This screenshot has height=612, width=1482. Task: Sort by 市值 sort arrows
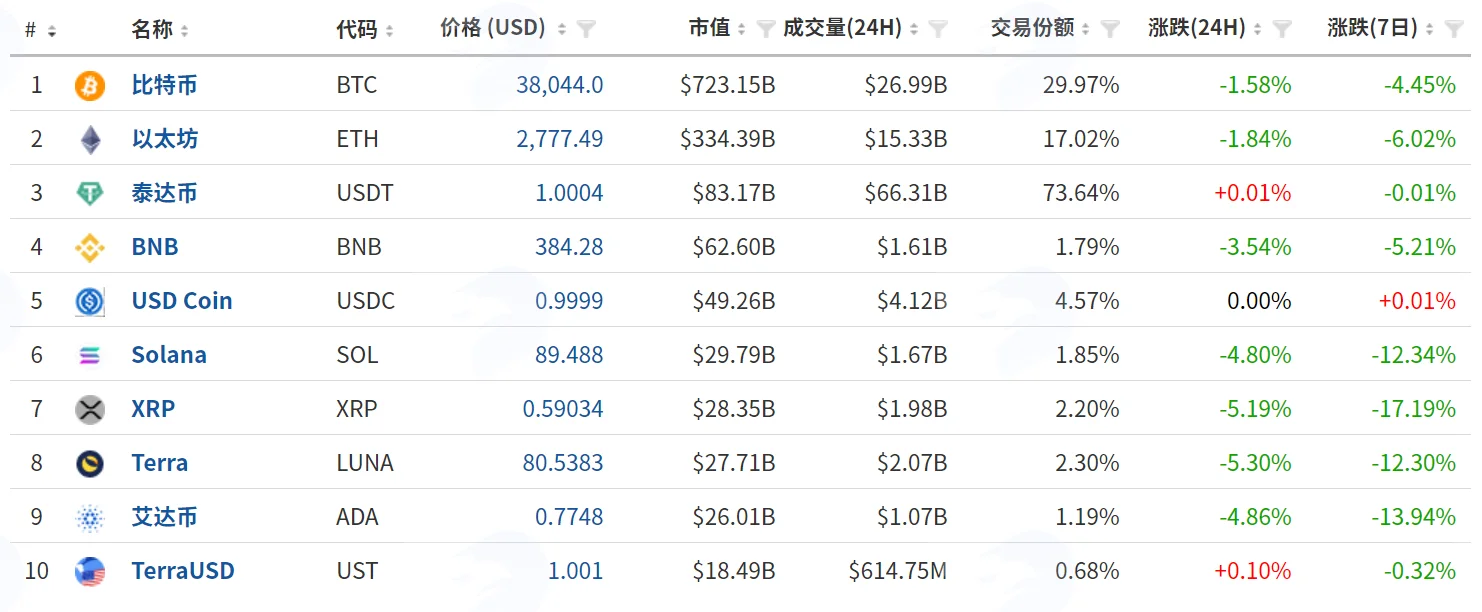click(742, 31)
